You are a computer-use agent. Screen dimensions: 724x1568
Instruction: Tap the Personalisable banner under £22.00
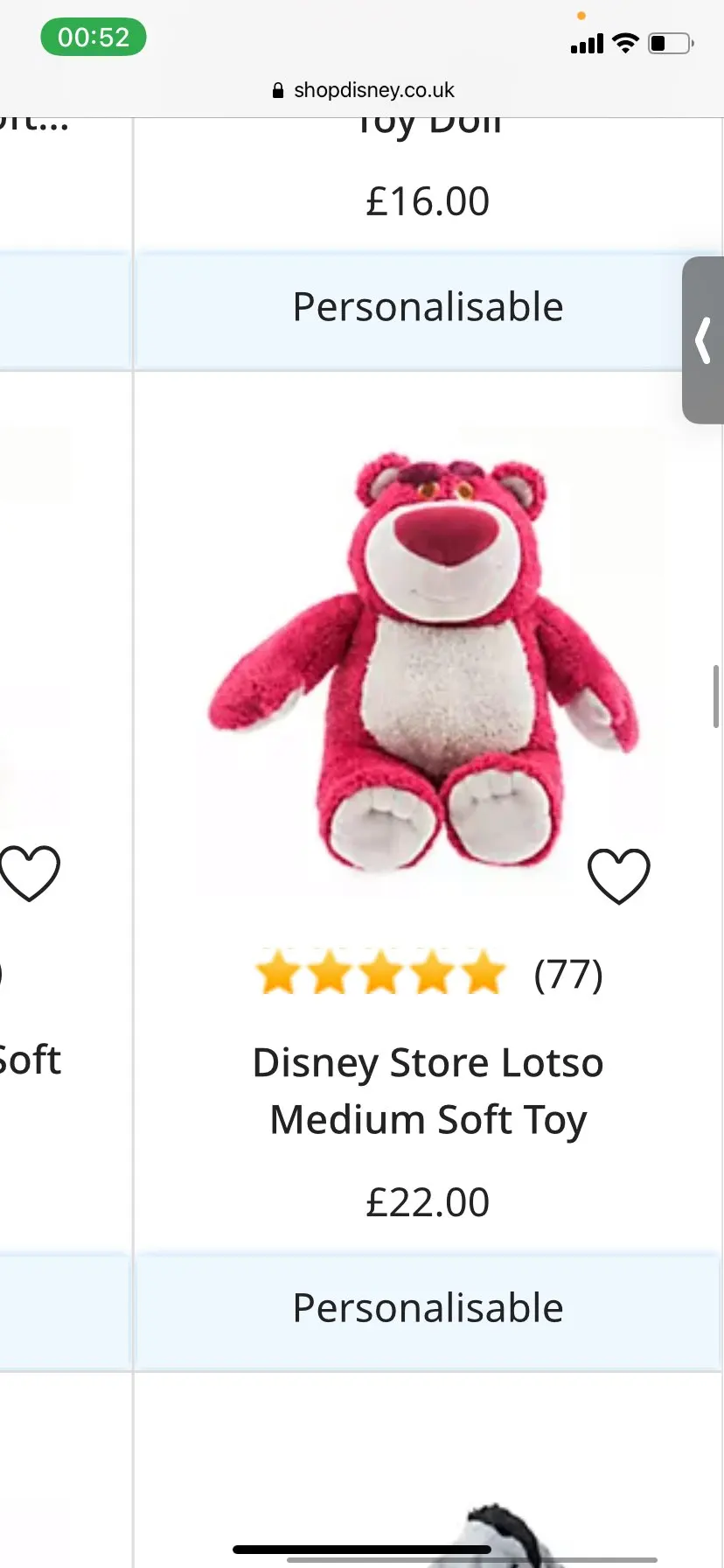[x=428, y=1308]
